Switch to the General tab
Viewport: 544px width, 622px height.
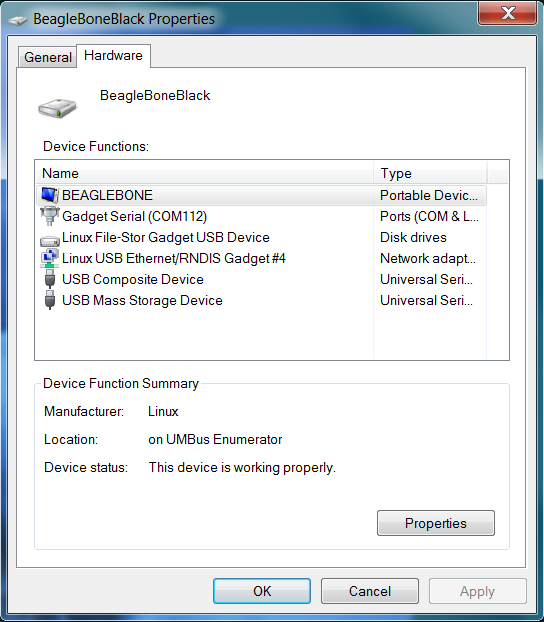(x=48, y=57)
